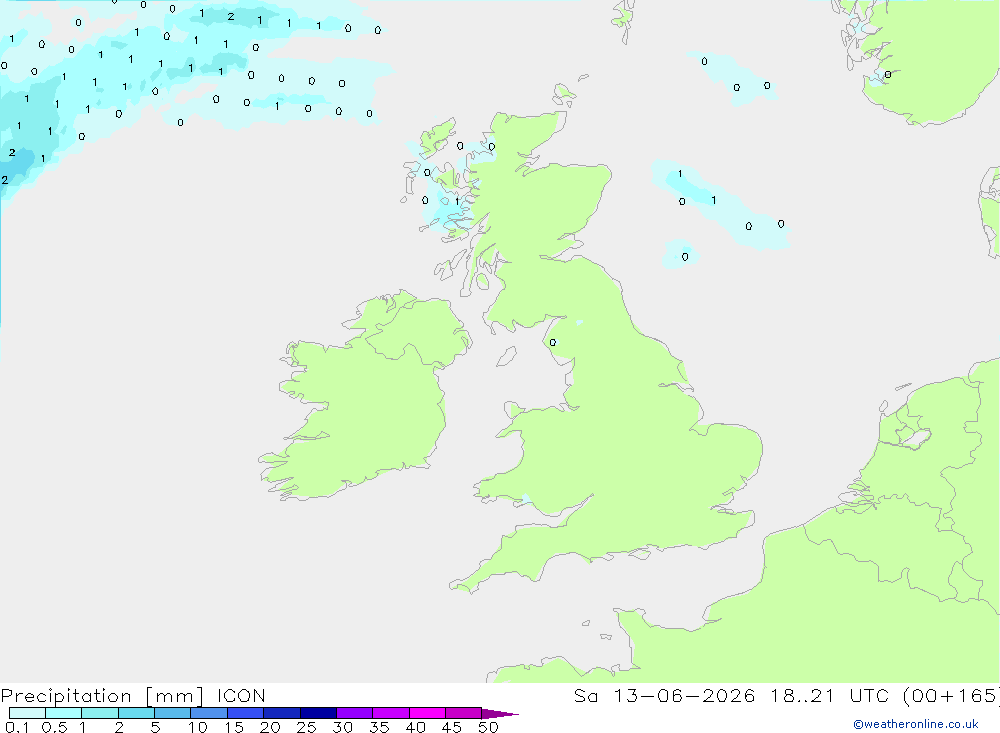
Task: Click the "40" legend scale label
Action: 415,727
